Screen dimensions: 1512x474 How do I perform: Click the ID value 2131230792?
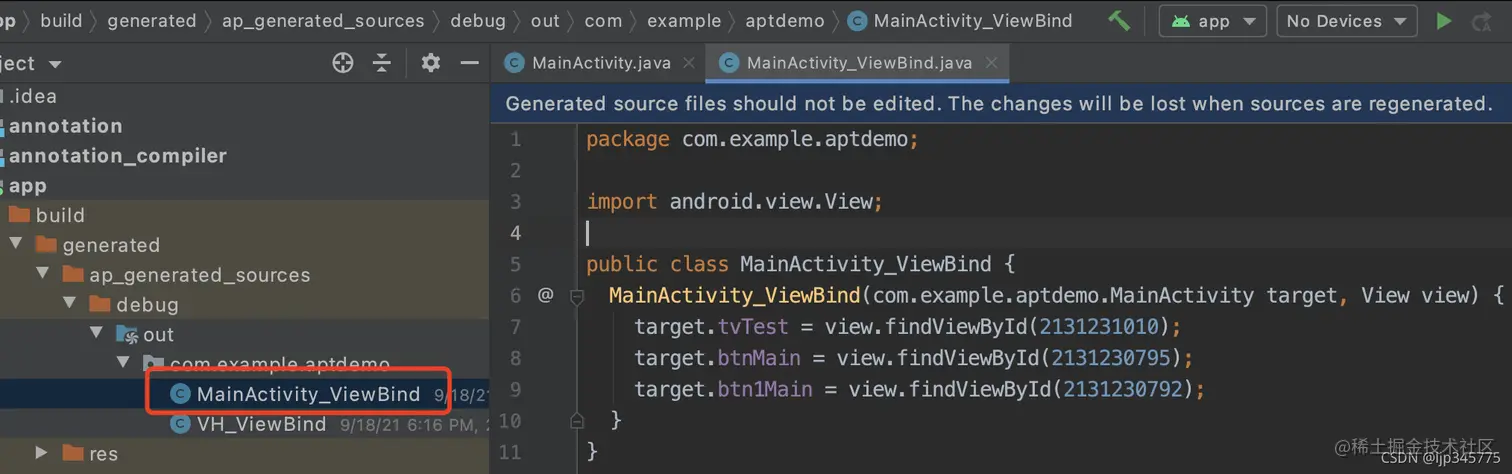click(1122, 389)
